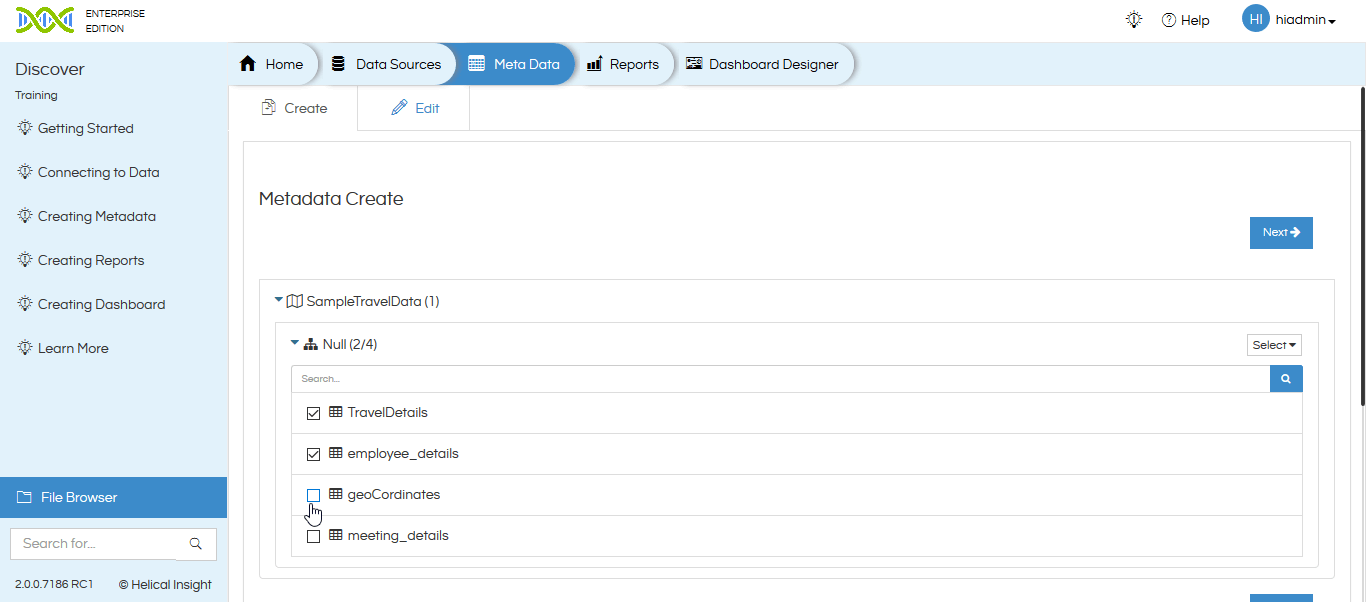The width and height of the screenshot is (1366, 602).
Task: Open the Getting Started training link
Action: tap(86, 128)
